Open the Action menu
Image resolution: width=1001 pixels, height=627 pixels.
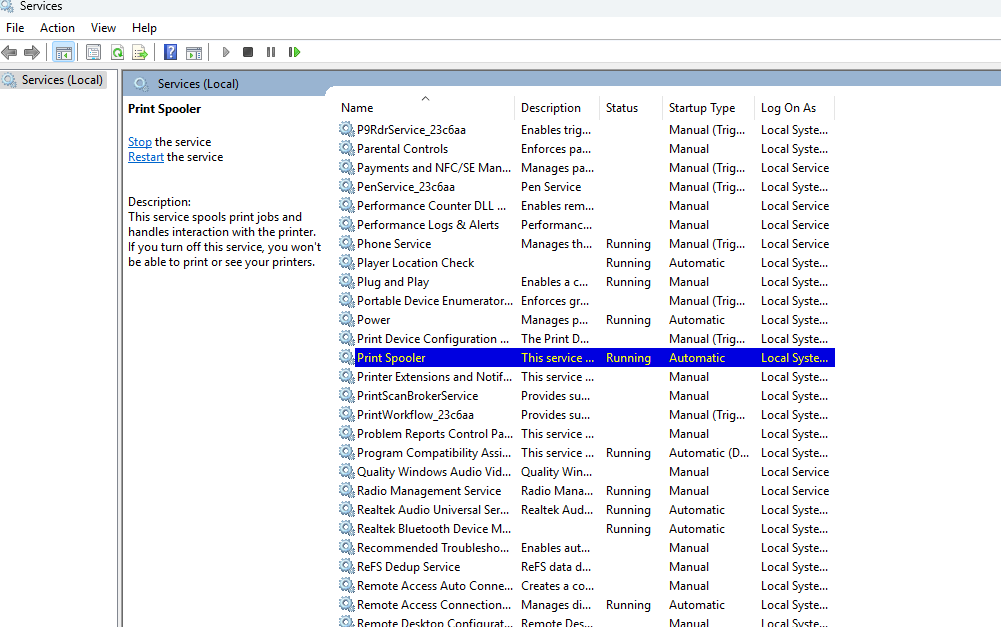pos(57,28)
